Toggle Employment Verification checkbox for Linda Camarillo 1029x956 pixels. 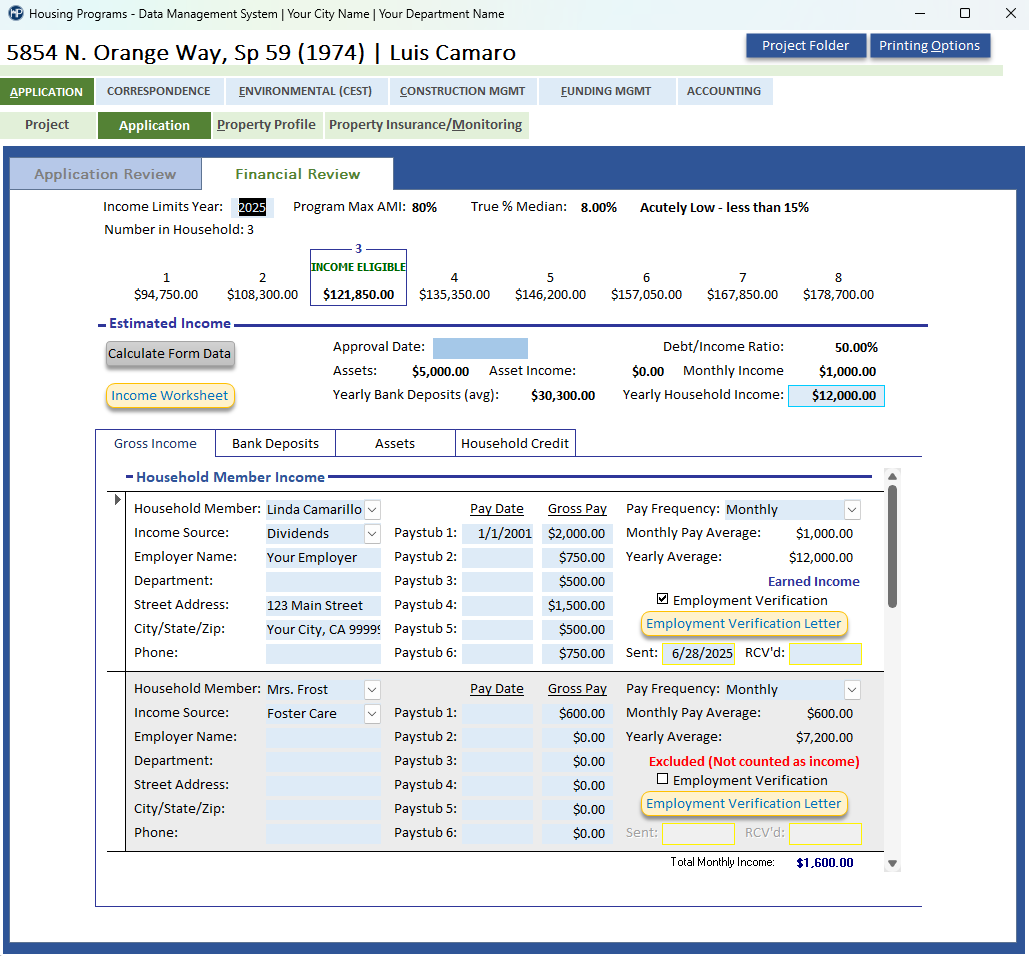pos(662,598)
